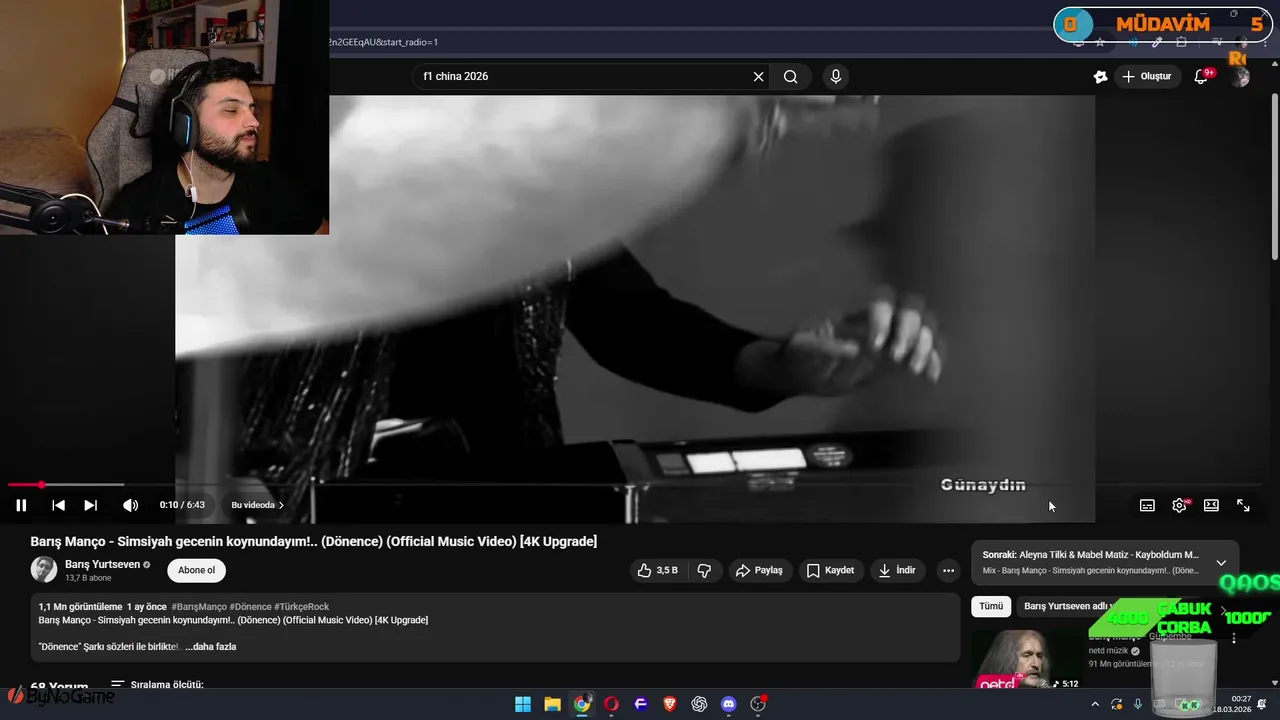The width and height of the screenshot is (1280, 720).
Task: Show hidden system tray icons
Action: click(1095, 704)
